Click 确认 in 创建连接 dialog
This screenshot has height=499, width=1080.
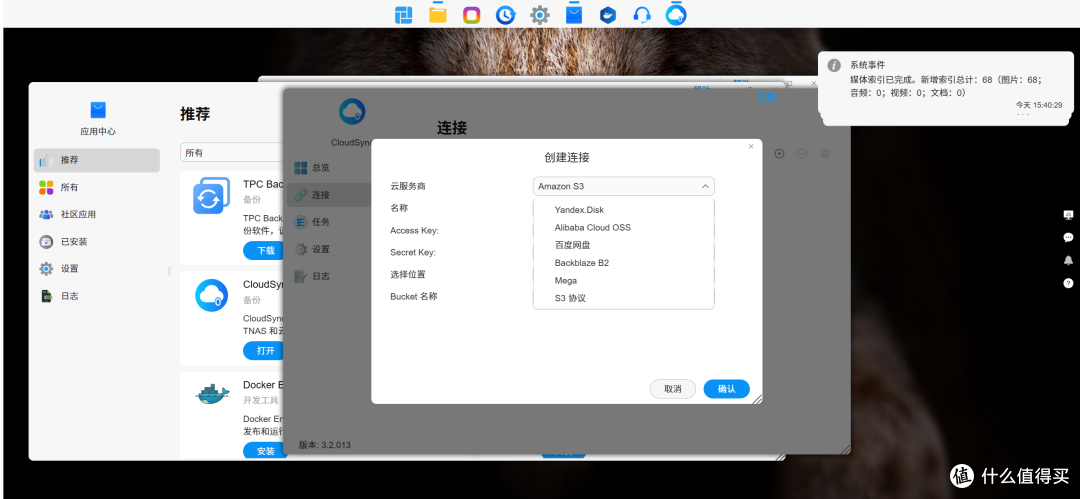coord(727,389)
